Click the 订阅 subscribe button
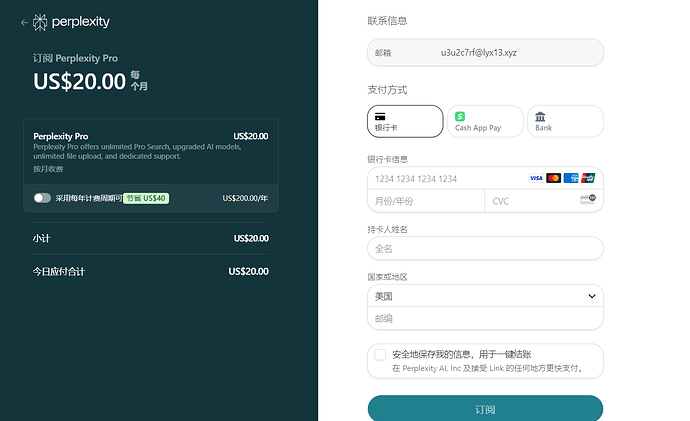This screenshot has height=421, width=690. coord(485,409)
